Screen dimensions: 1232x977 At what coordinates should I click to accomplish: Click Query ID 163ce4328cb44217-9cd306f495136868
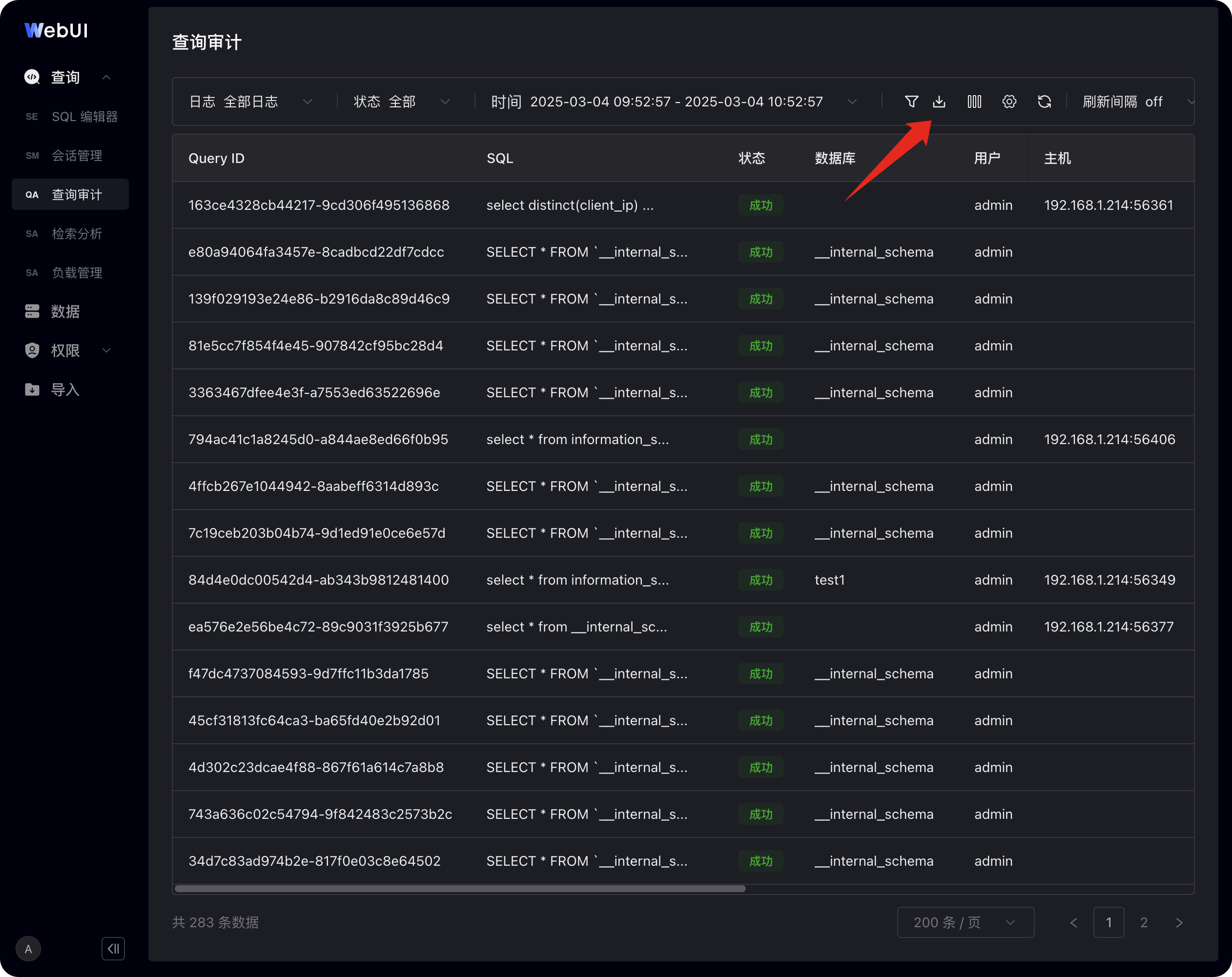tap(319, 205)
